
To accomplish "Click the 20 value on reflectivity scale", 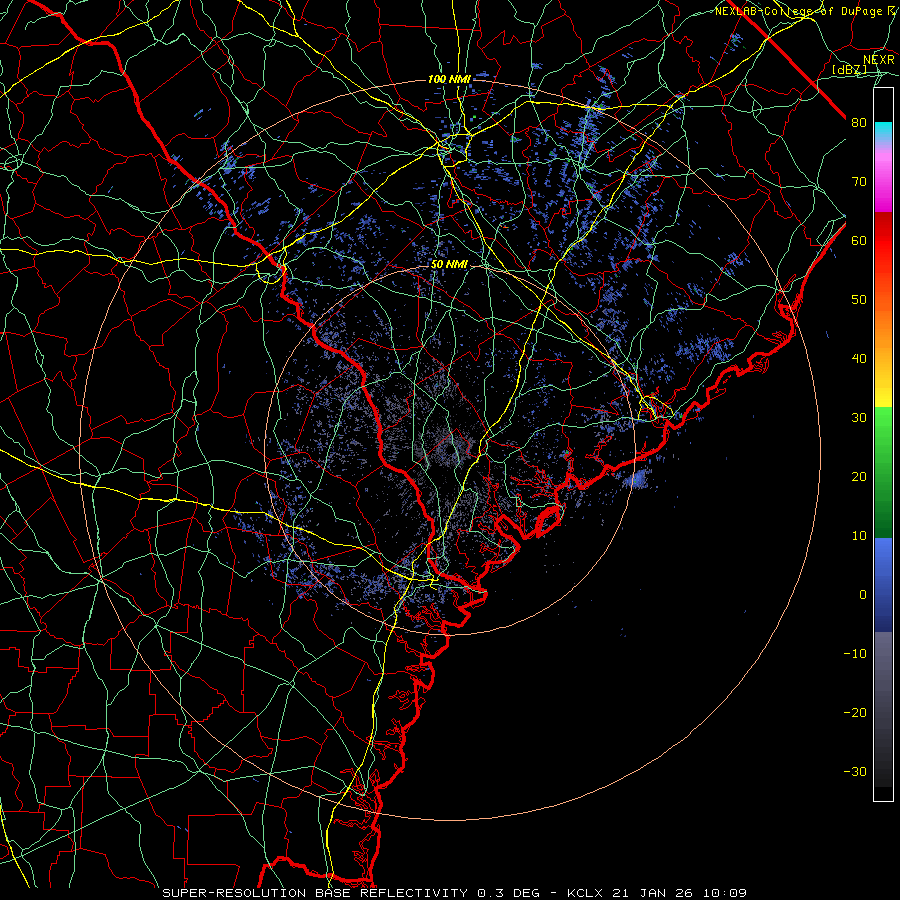I will coord(859,477).
